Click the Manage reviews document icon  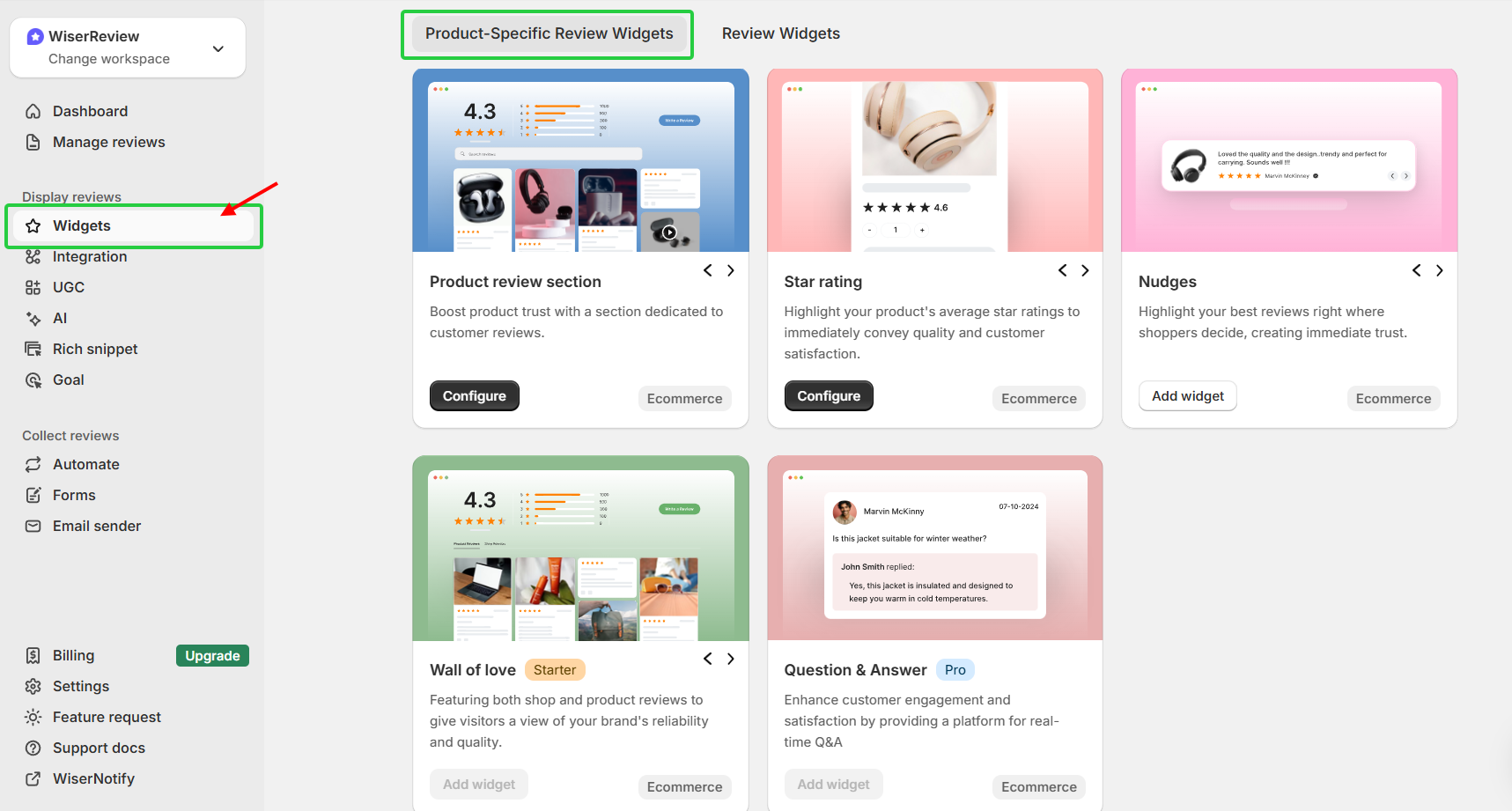(x=33, y=142)
